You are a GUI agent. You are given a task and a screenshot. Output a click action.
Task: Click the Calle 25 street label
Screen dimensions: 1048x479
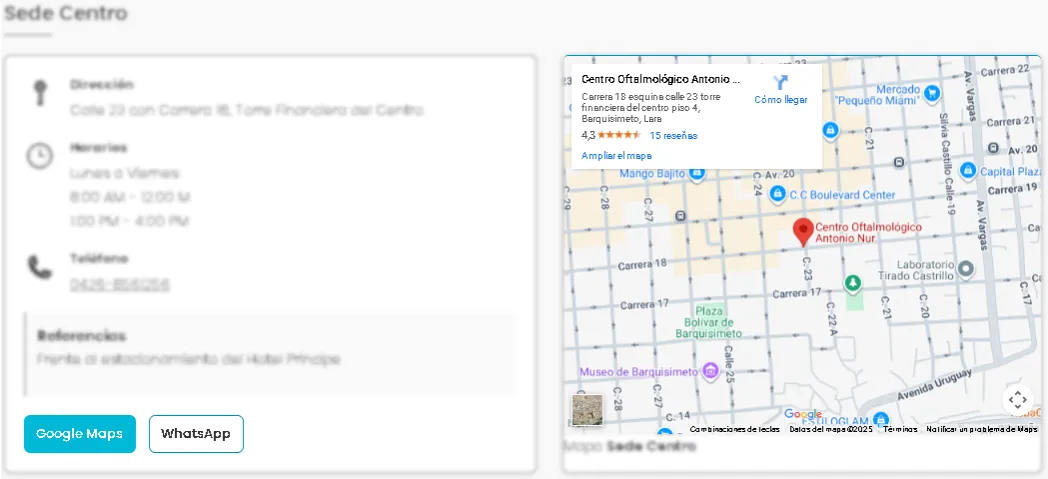(729, 365)
